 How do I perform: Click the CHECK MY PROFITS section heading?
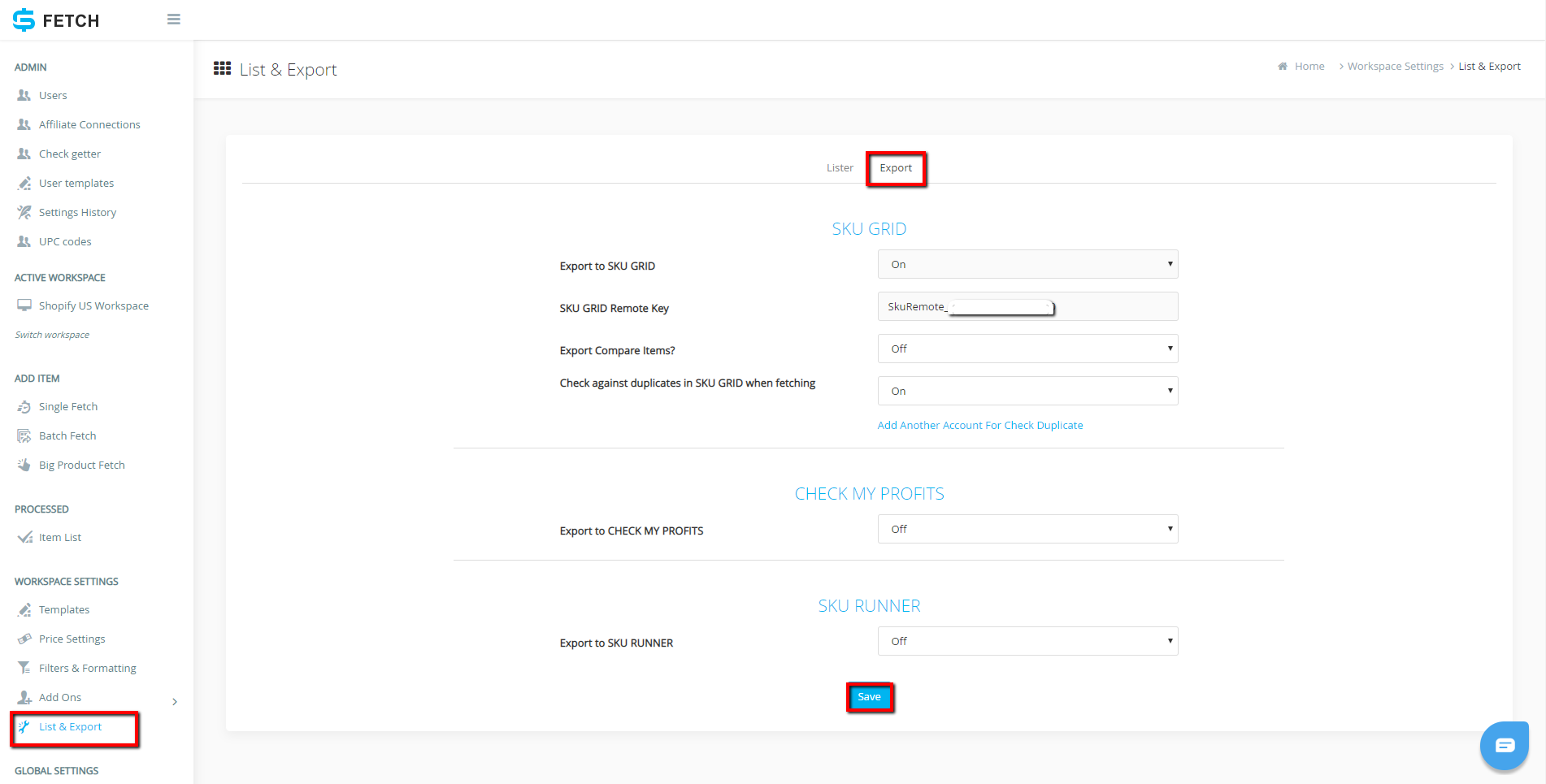pyautogui.click(x=869, y=494)
